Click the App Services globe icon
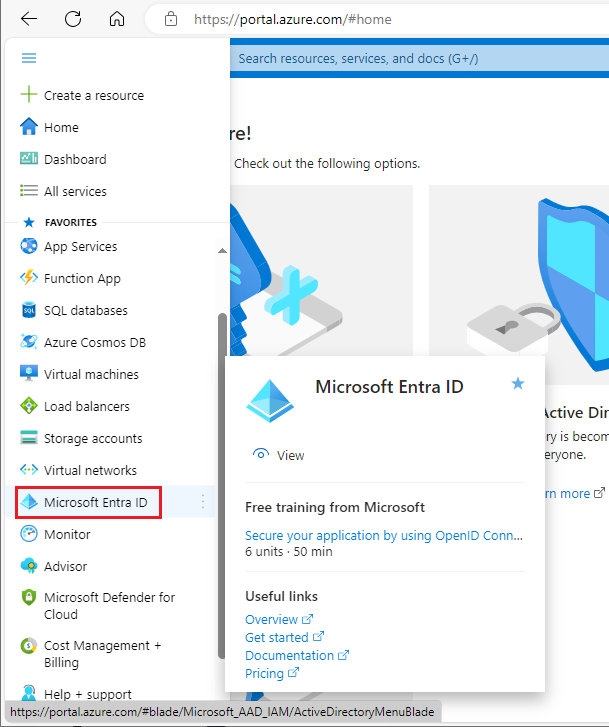Image resolution: width=609 pixels, height=727 pixels. 29,246
